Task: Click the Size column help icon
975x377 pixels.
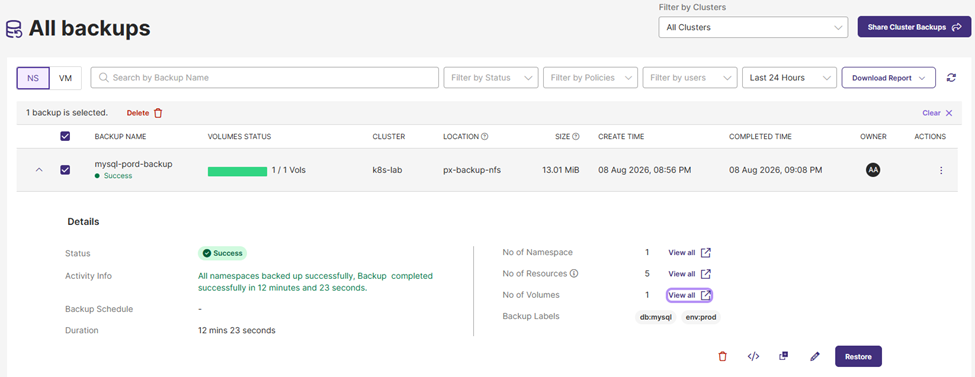Action: tap(576, 136)
